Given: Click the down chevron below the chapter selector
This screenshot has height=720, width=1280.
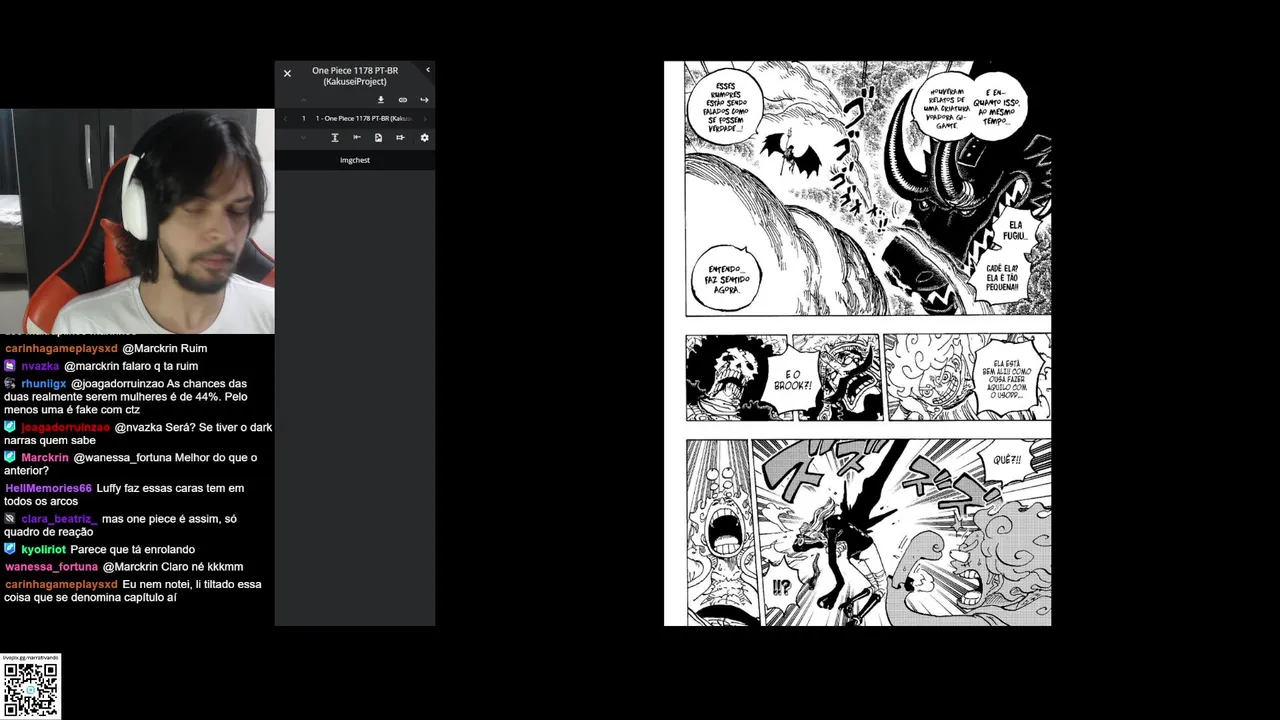Looking at the screenshot, I should coord(303,137).
